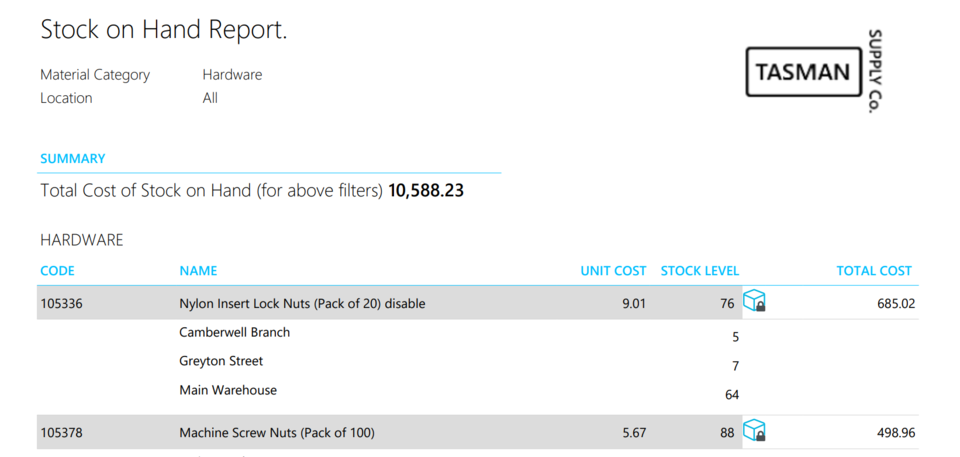Image resolution: width=960 pixels, height=457 pixels.
Task: Select the UNIT COST column header
Action: tap(613, 271)
